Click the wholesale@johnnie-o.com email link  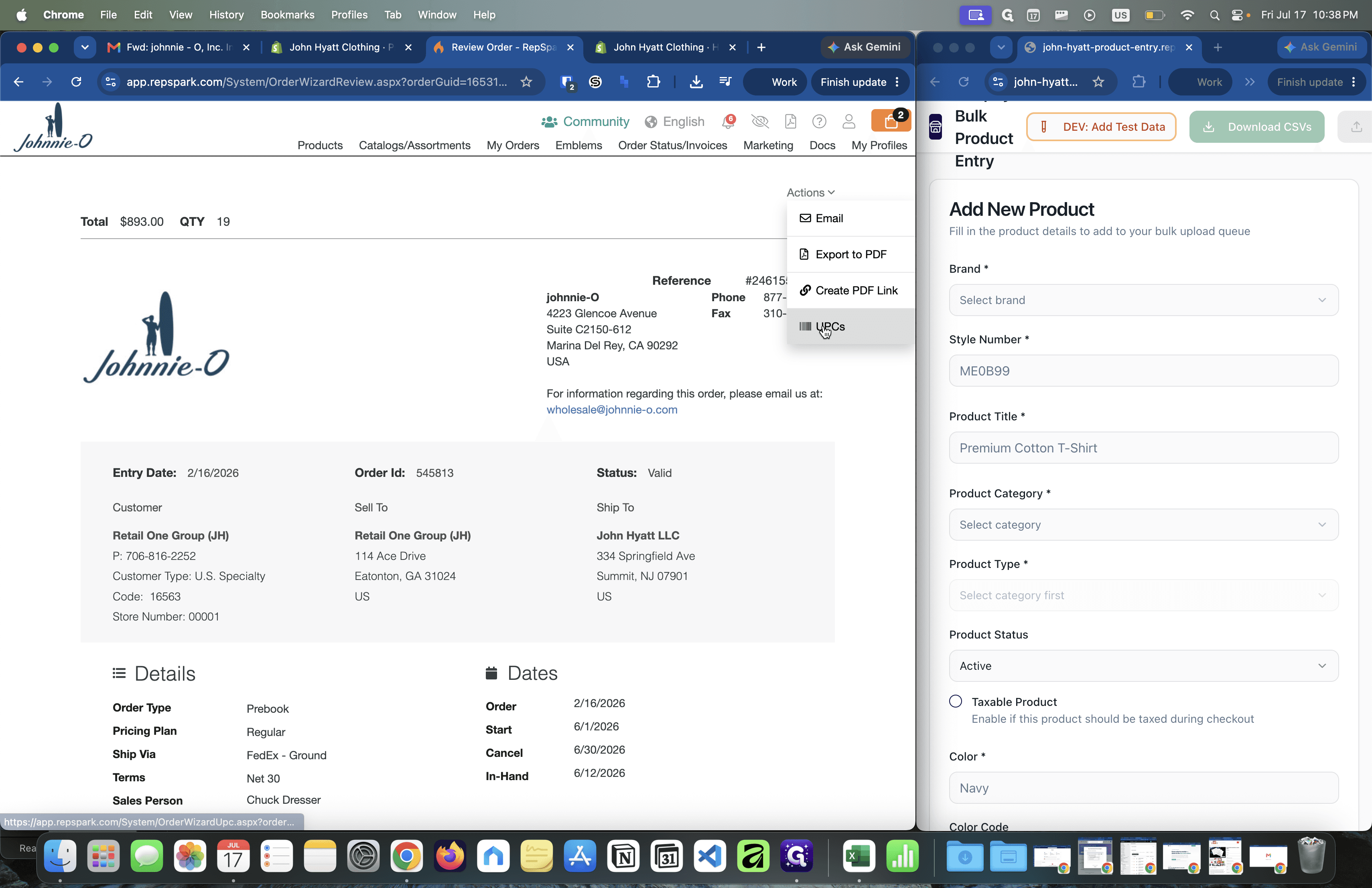pos(612,410)
